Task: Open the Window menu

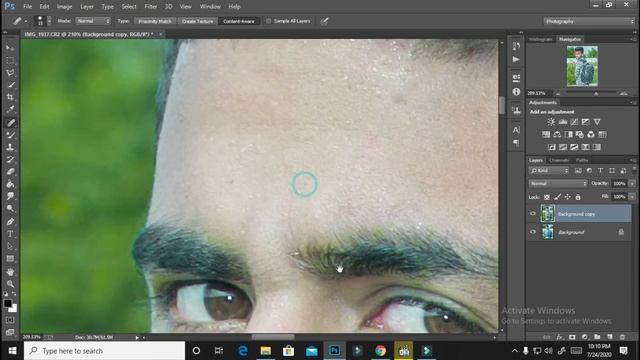Action: tap(210, 7)
